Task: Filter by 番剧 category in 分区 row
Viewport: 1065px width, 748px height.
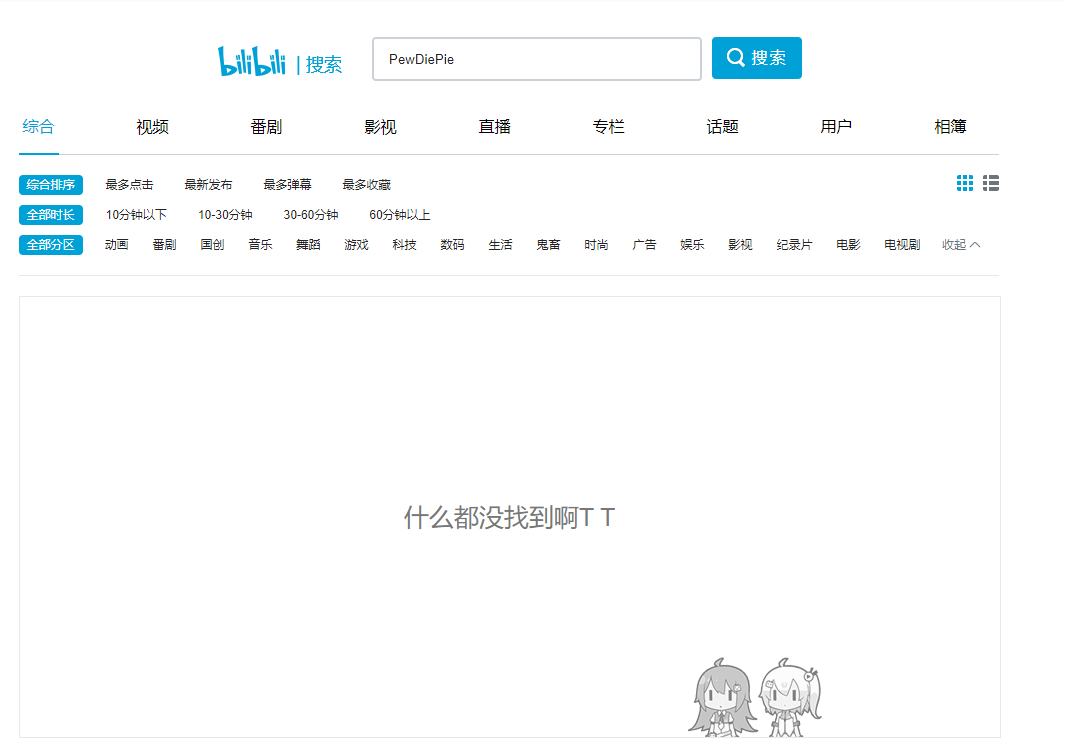Action: [x=164, y=245]
